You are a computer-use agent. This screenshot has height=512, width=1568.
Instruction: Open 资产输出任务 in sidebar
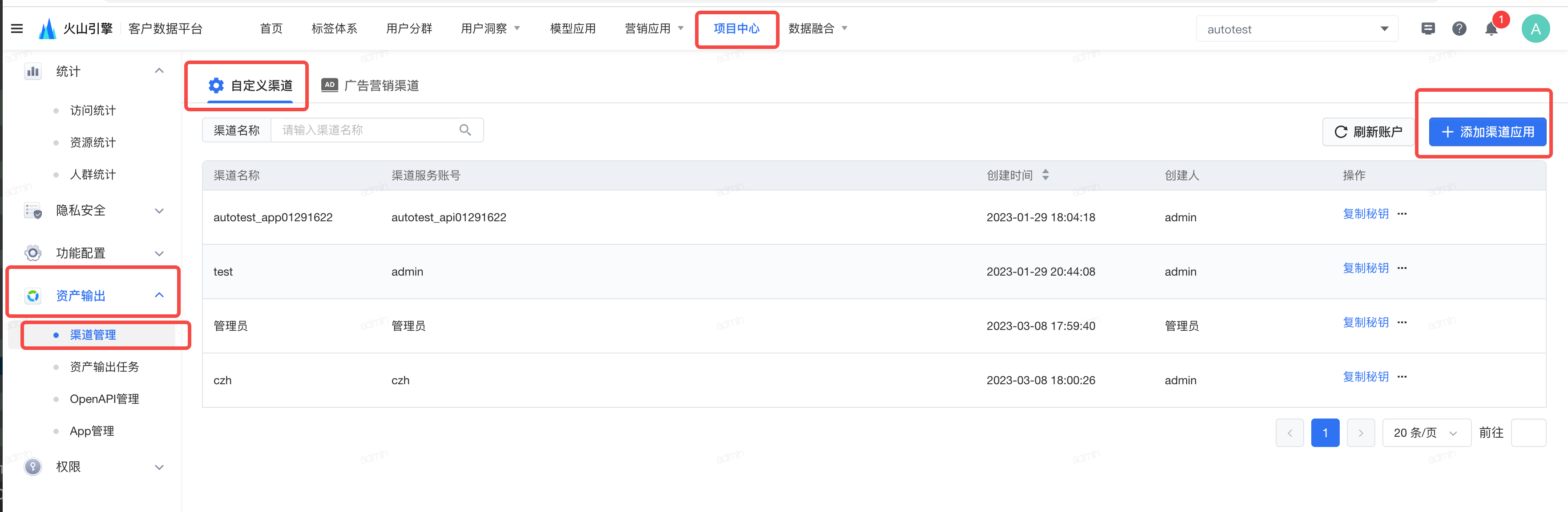tap(104, 367)
